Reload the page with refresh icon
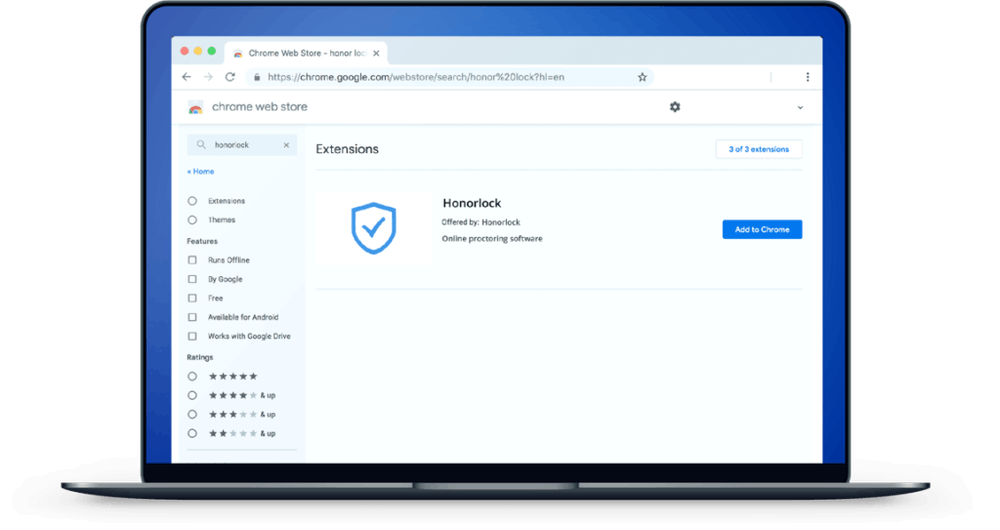 point(230,77)
